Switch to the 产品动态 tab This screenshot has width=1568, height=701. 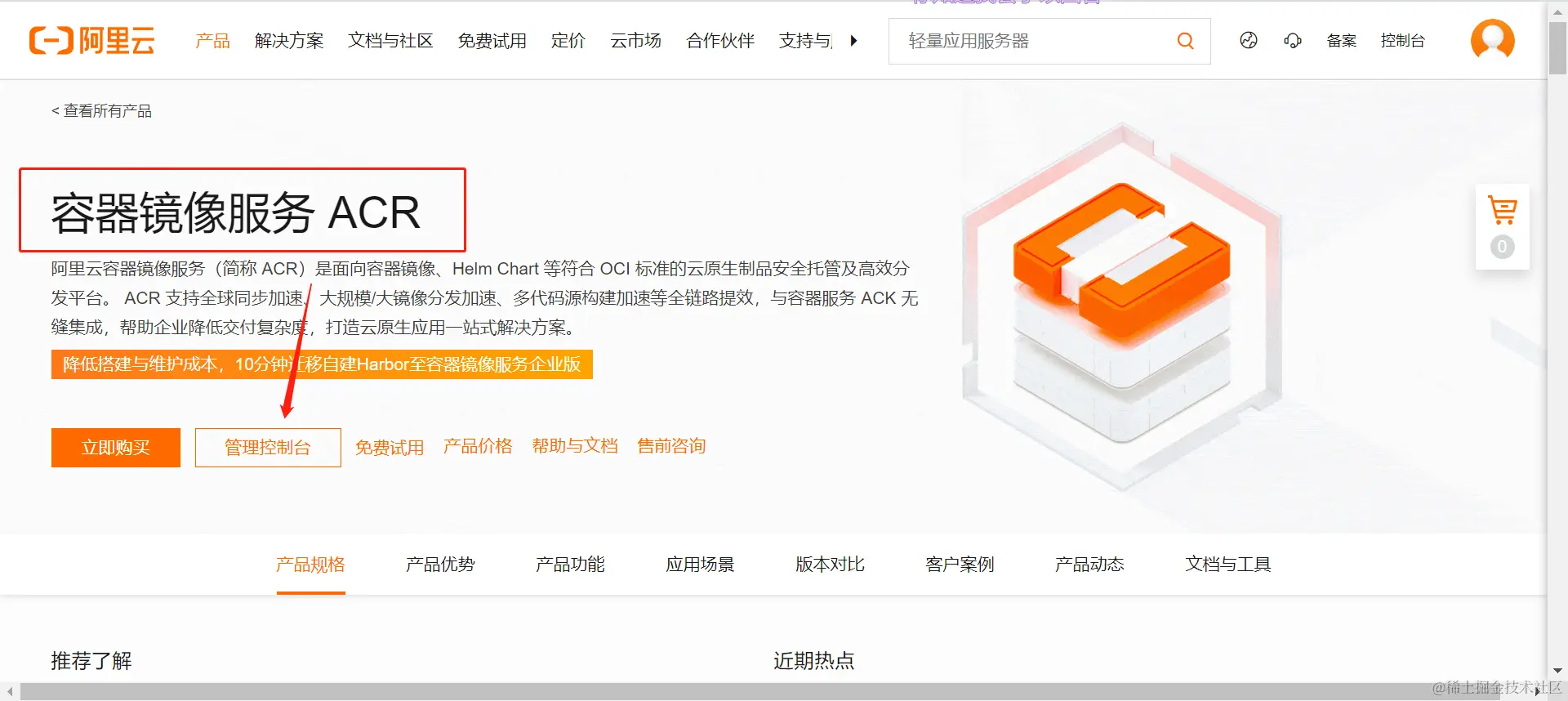point(1089,564)
